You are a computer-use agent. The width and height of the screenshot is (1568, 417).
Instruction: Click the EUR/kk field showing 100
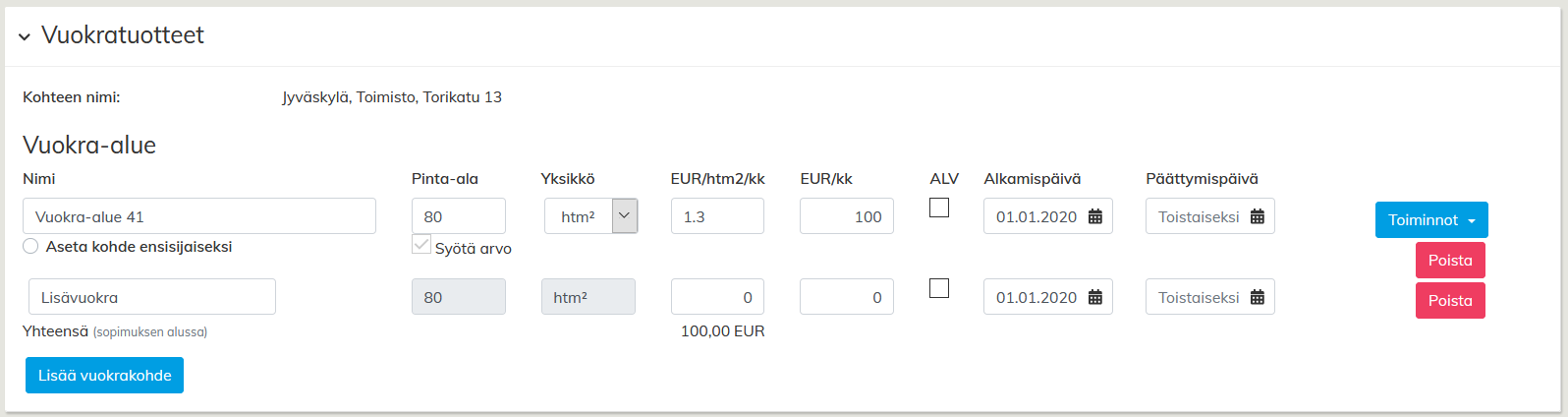[846, 216]
